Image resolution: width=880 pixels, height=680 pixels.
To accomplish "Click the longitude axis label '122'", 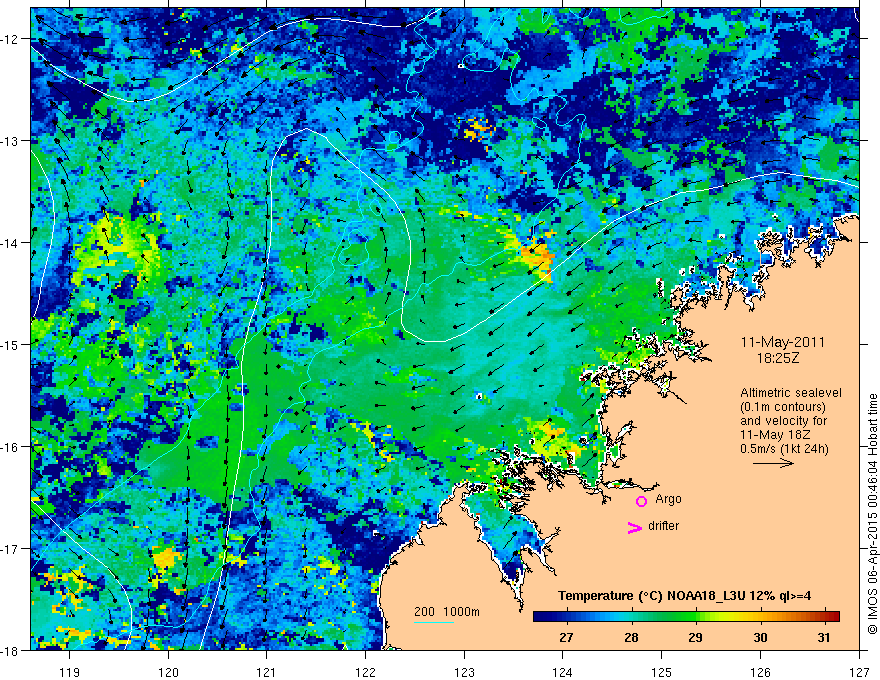I will click(x=365, y=672).
